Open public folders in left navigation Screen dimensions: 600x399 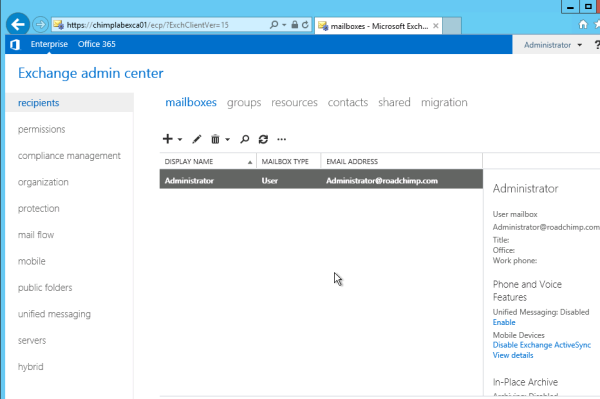point(45,288)
